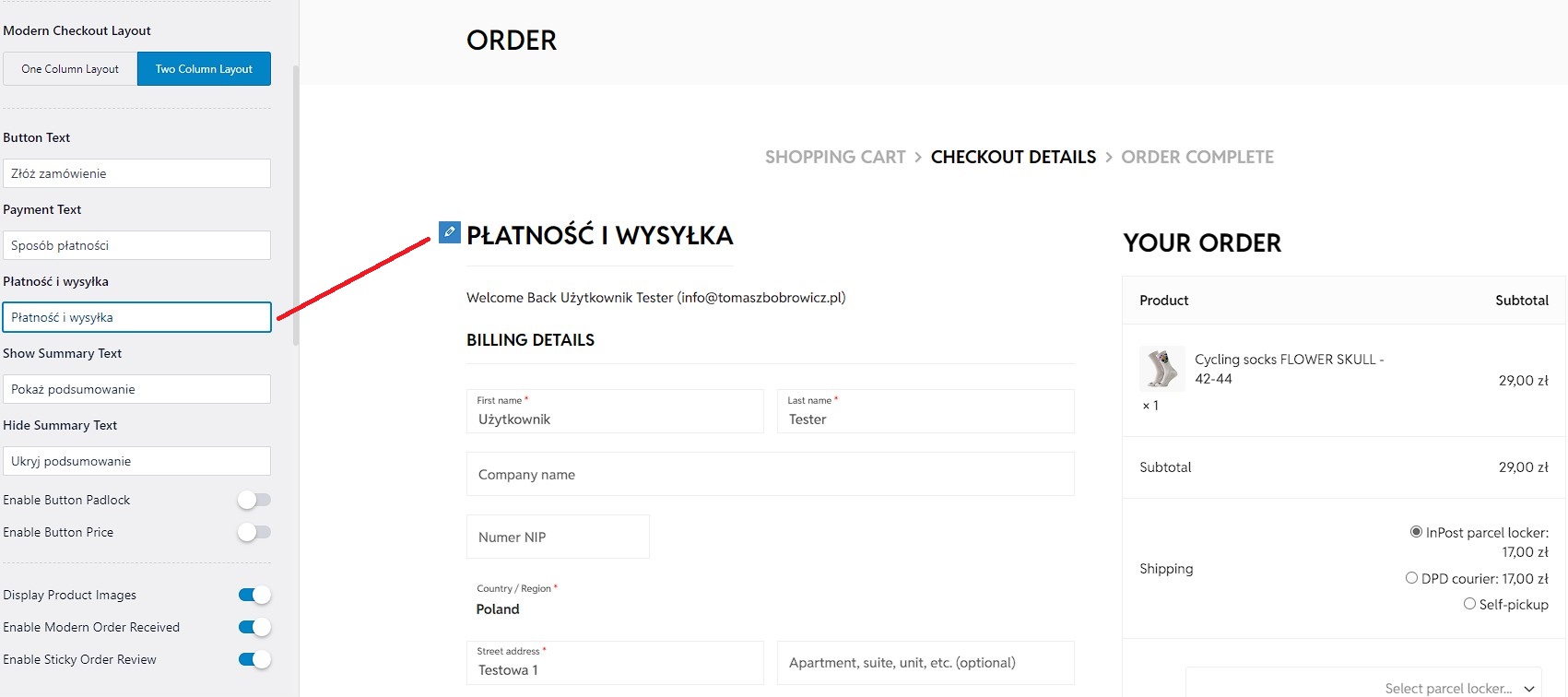Disable Display Product Images switch
Image resolution: width=1568 pixels, height=697 pixels.
coord(254,595)
